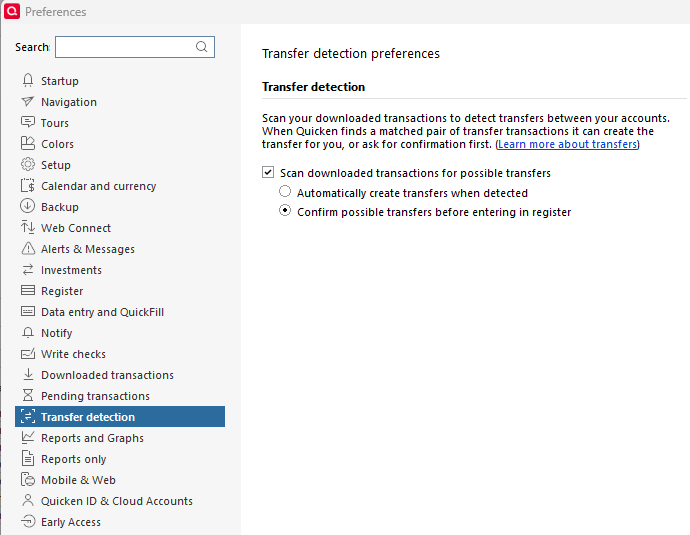Open Register preferences
The image size is (690, 535).
click(62, 291)
